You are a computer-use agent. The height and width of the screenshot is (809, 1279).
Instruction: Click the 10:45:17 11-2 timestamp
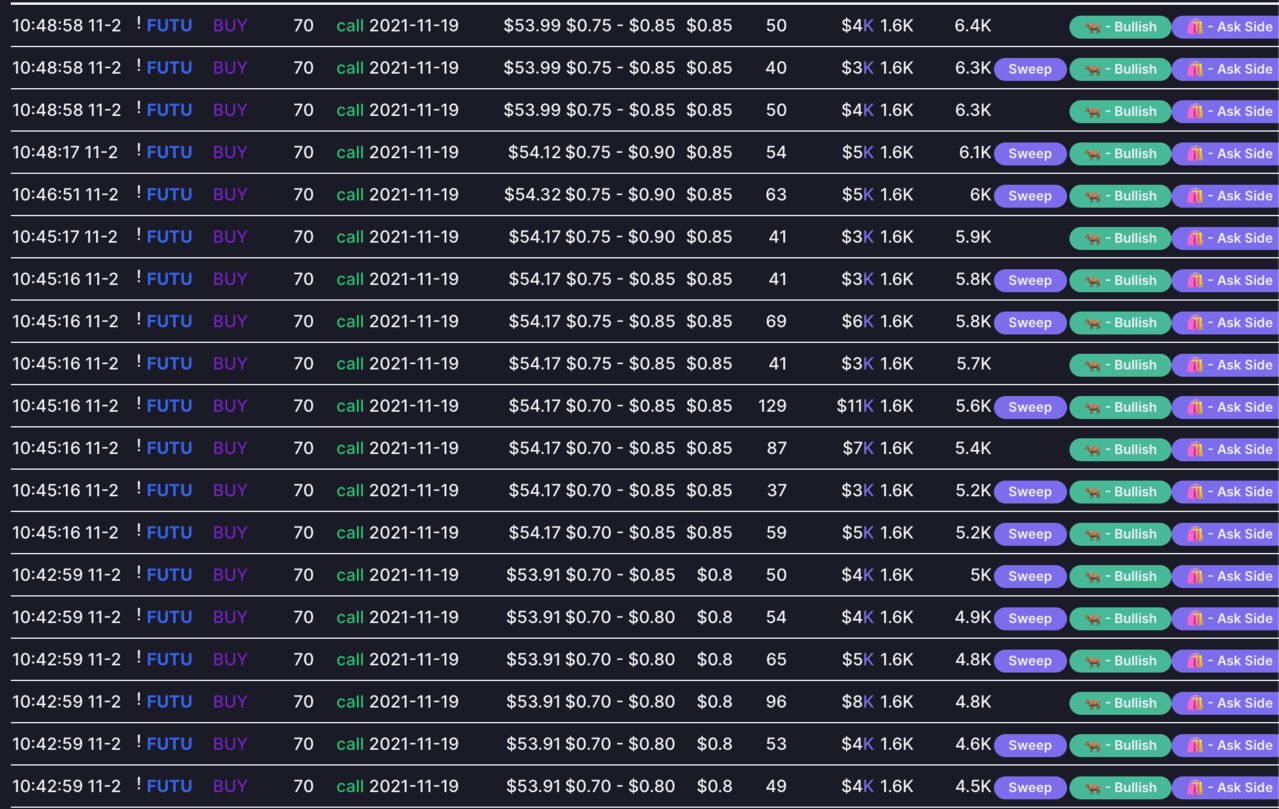(65, 237)
